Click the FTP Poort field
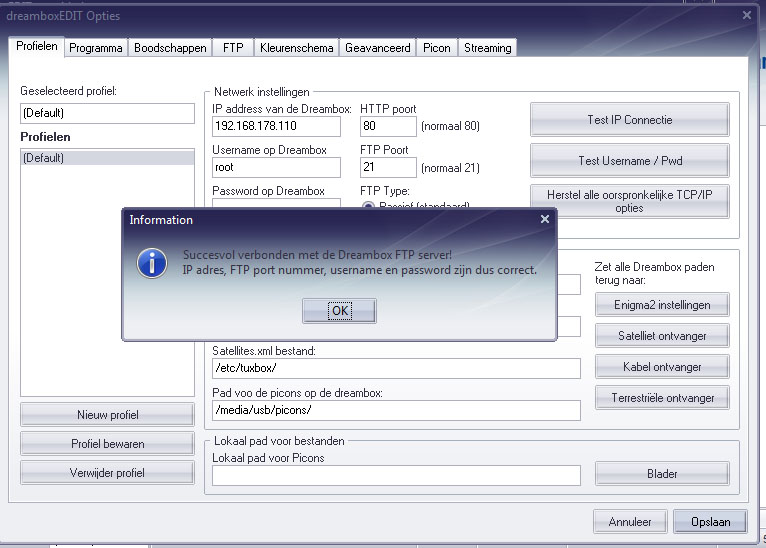 (x=388, y=168)
